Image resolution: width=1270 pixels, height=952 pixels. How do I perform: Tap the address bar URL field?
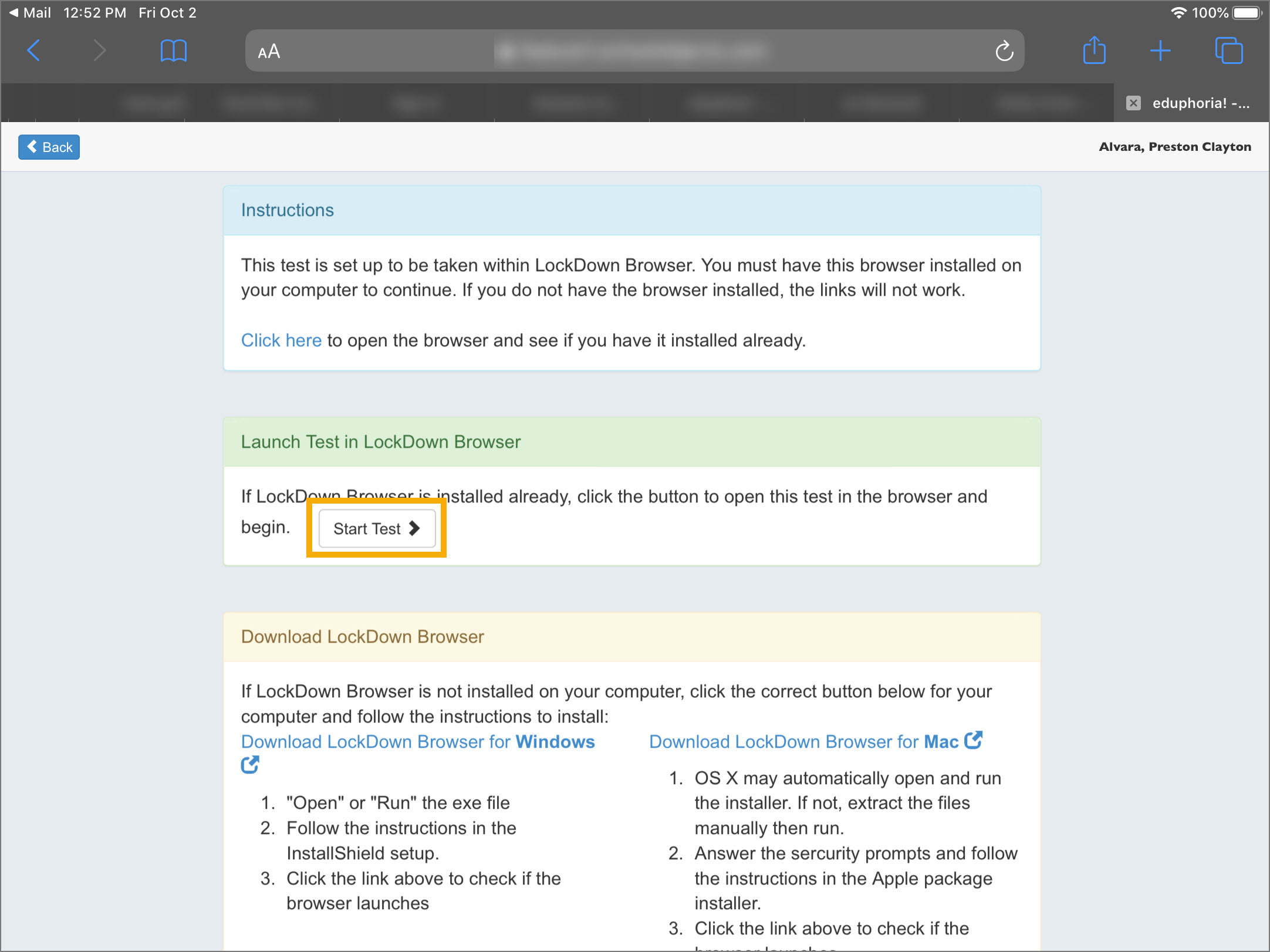click(635, 51)
